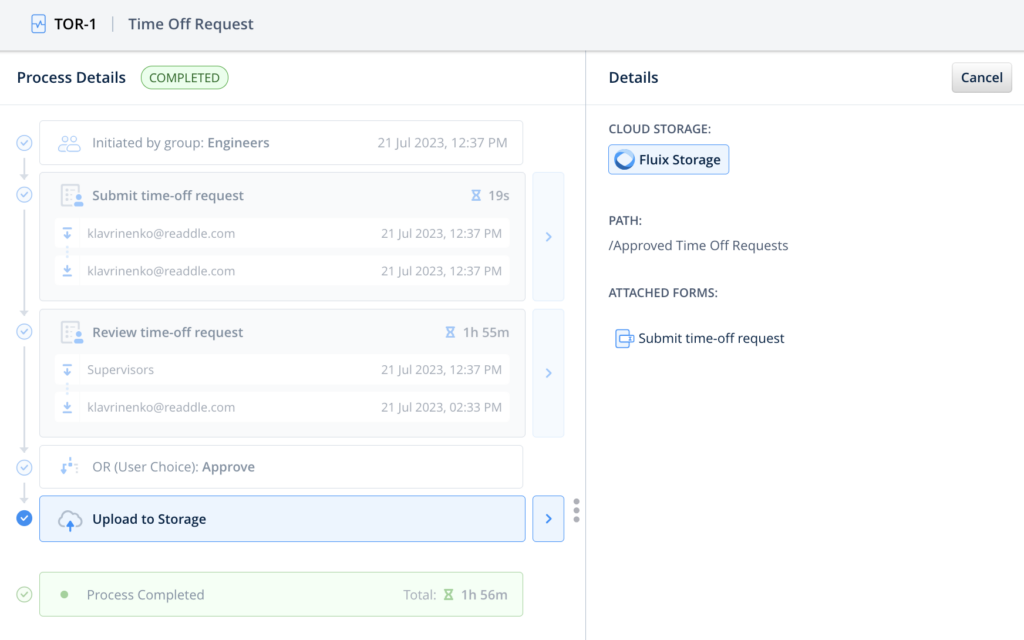Open the attached Submit time-off request form
The width and height of the screenshot is (1024, 640).
point(710,338)
